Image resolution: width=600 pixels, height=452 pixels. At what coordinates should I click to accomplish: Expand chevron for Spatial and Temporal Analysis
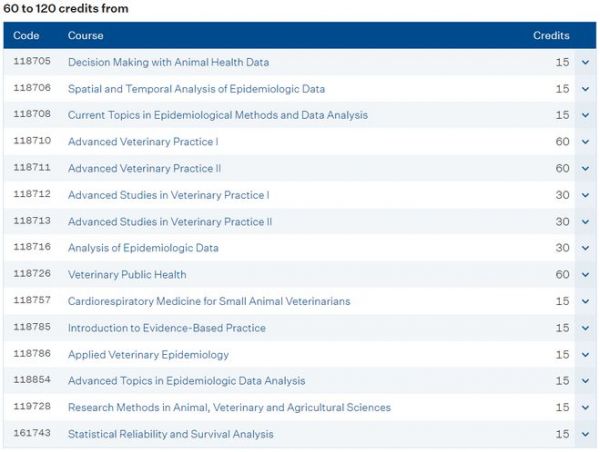coord(585,89)
